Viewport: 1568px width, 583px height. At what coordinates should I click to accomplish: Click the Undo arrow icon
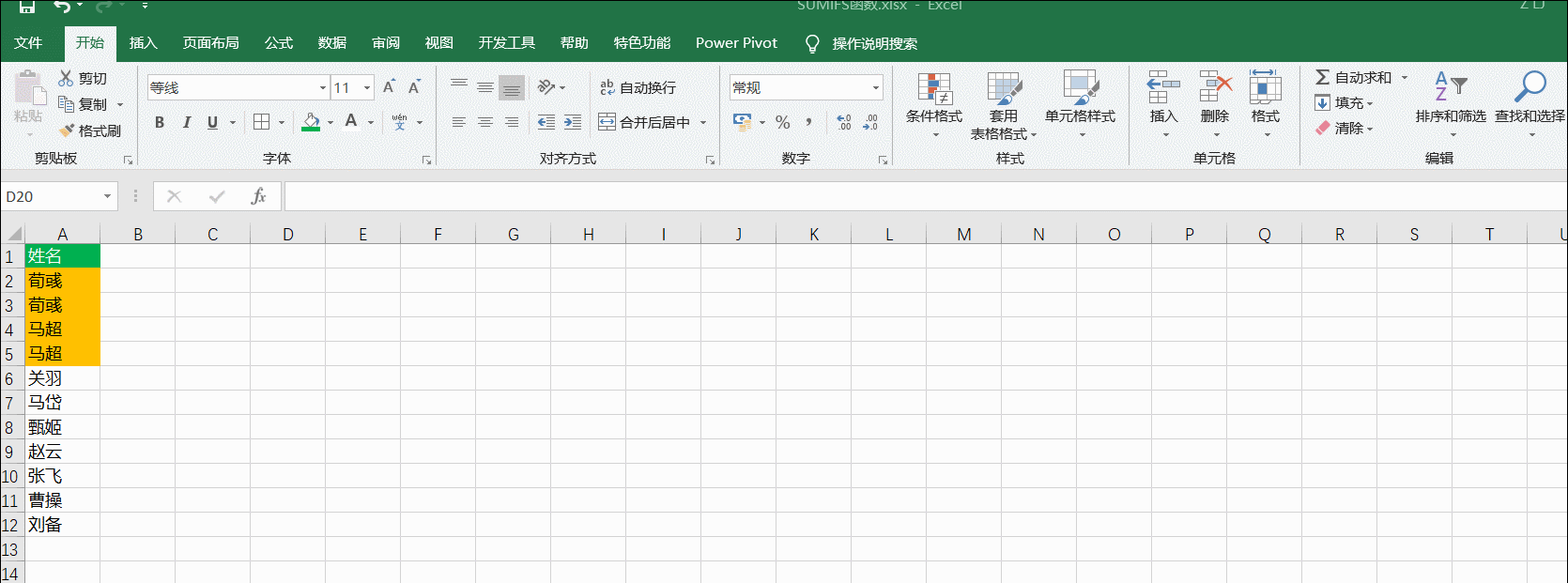62,6
